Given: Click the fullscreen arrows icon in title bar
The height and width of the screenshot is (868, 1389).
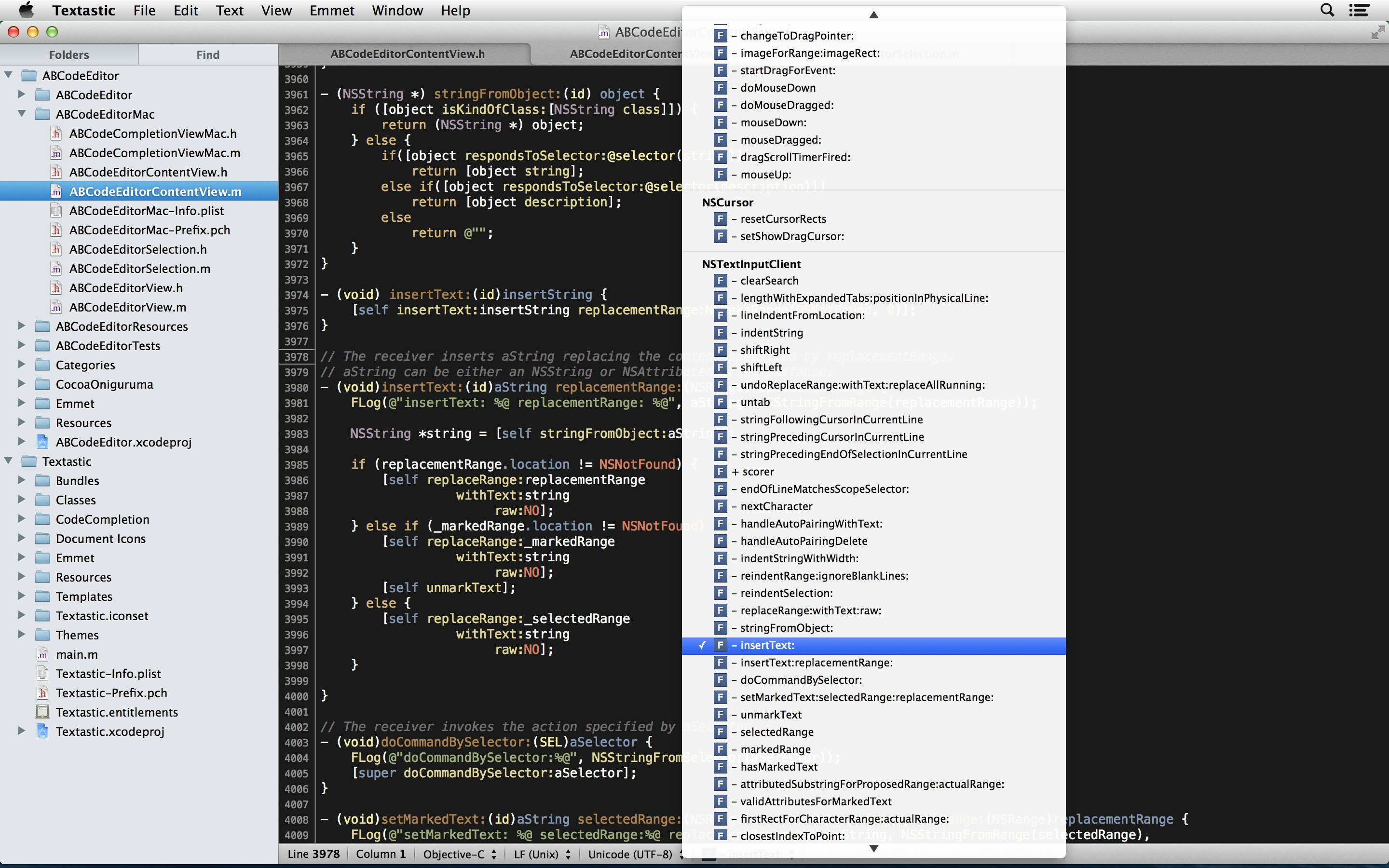Looking at the screenshot, I should click(1377, 33).
